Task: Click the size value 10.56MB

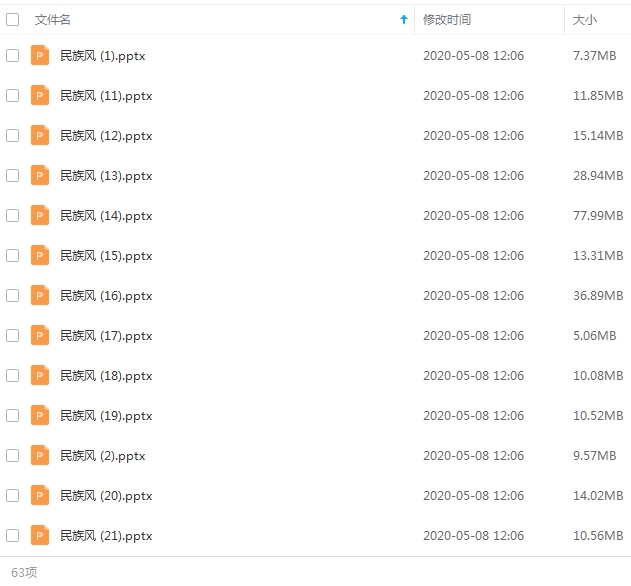Action: coord(598,535)
